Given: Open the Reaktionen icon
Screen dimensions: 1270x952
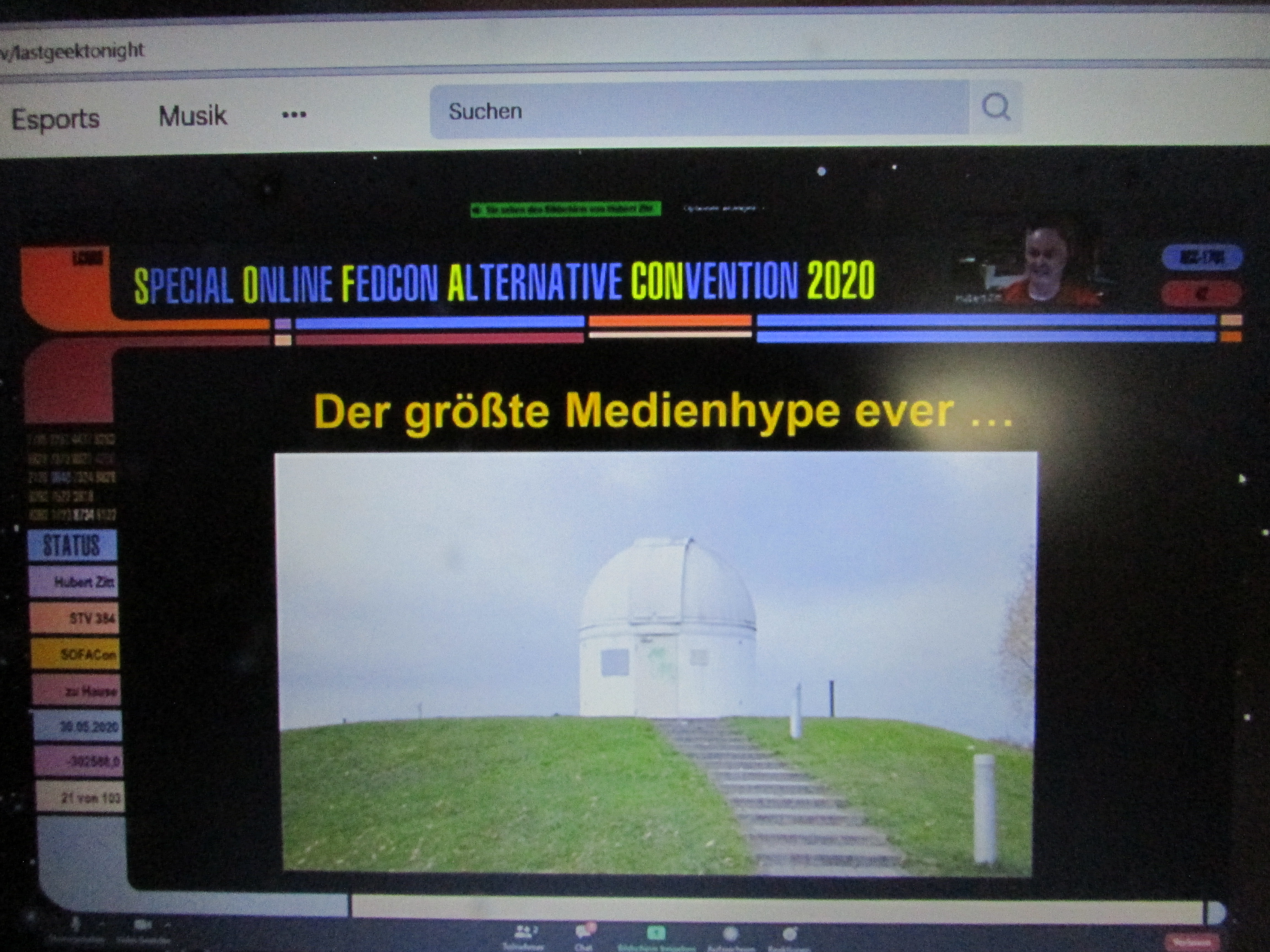Looking at the screenshot, I should click(x=790, y=934).
